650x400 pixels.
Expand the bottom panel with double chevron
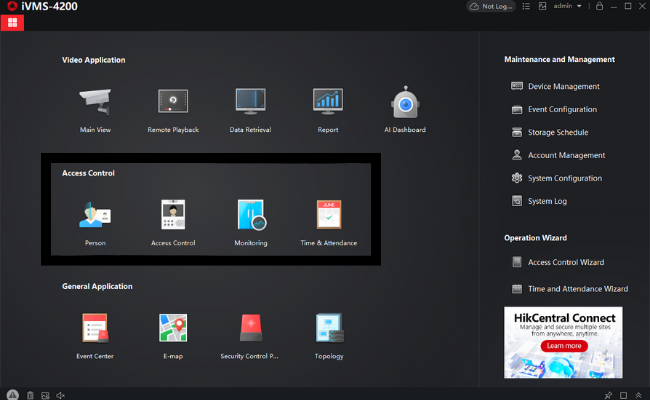(x=639, y=395)
